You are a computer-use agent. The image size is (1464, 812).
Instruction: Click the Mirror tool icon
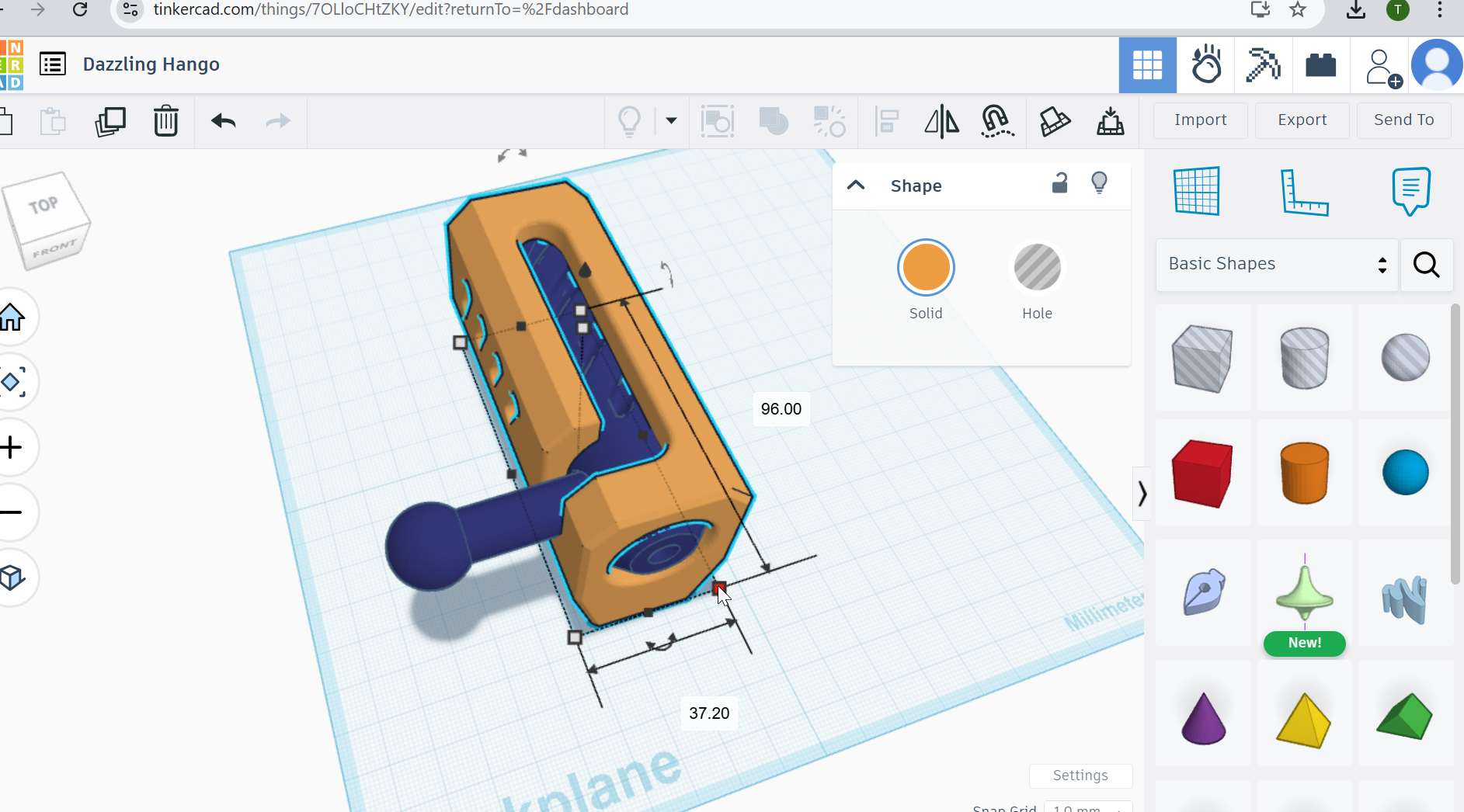click(x=941, y=122)
